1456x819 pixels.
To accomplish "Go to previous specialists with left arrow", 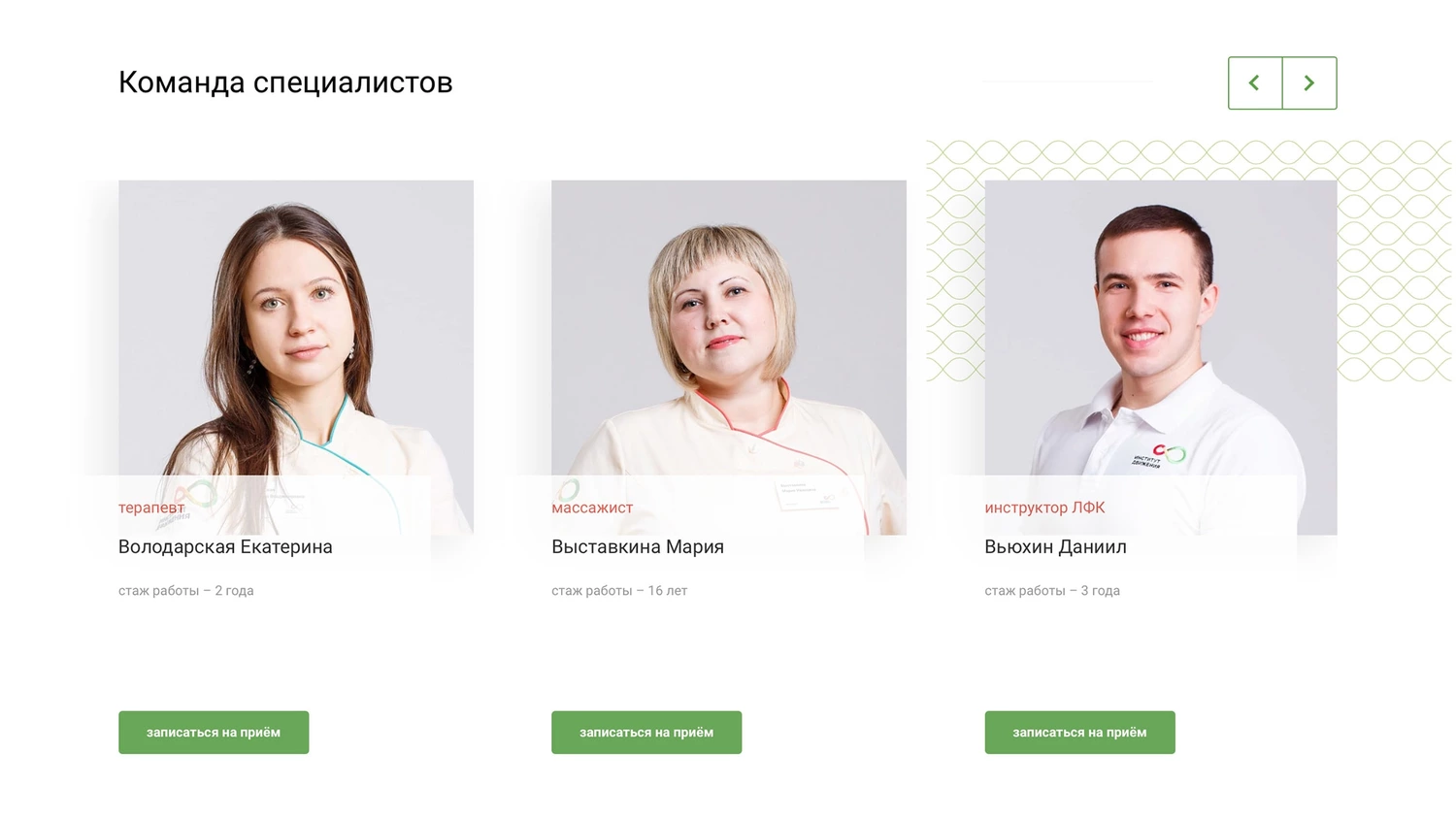I will click(x=1255, y=83).
